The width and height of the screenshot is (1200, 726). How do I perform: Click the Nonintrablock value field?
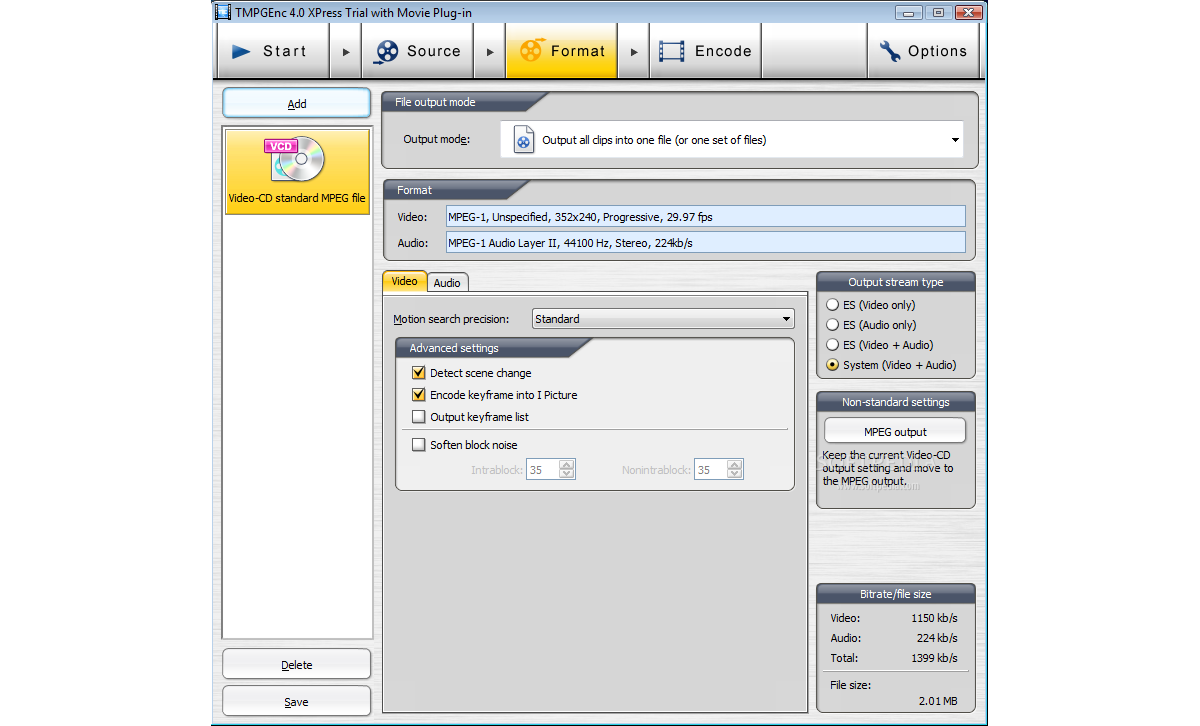click(710, 470)
